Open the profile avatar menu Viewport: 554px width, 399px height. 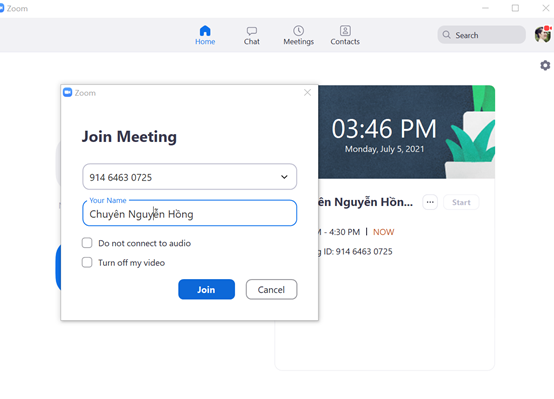click(x=543, y=34)
